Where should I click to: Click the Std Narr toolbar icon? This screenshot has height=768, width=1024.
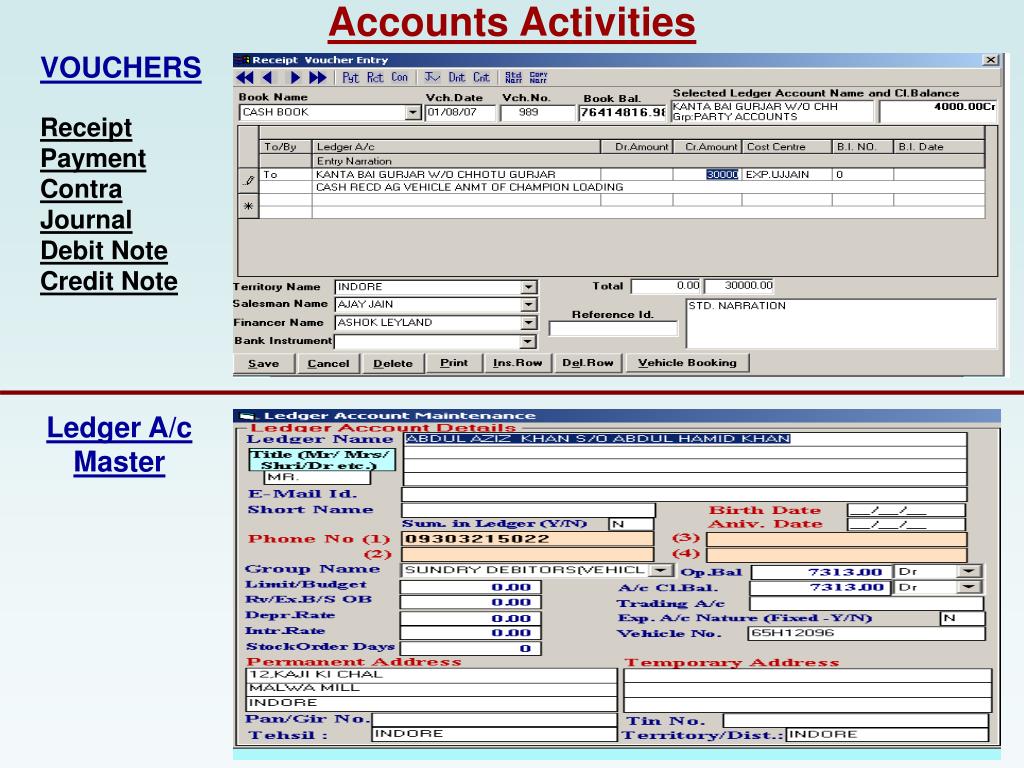pyautogui.click(x=513, y=78)
